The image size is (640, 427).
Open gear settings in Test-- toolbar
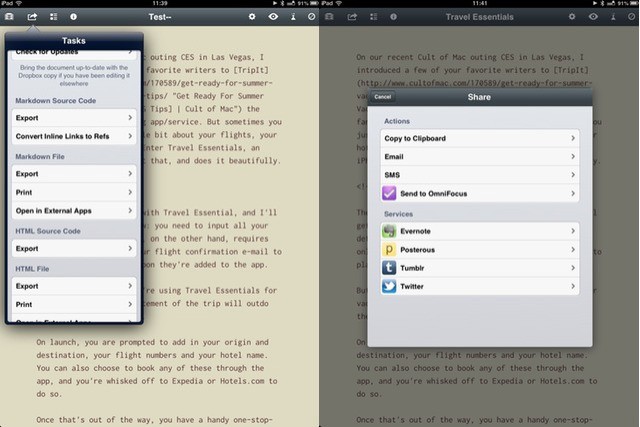coord(250,17)
